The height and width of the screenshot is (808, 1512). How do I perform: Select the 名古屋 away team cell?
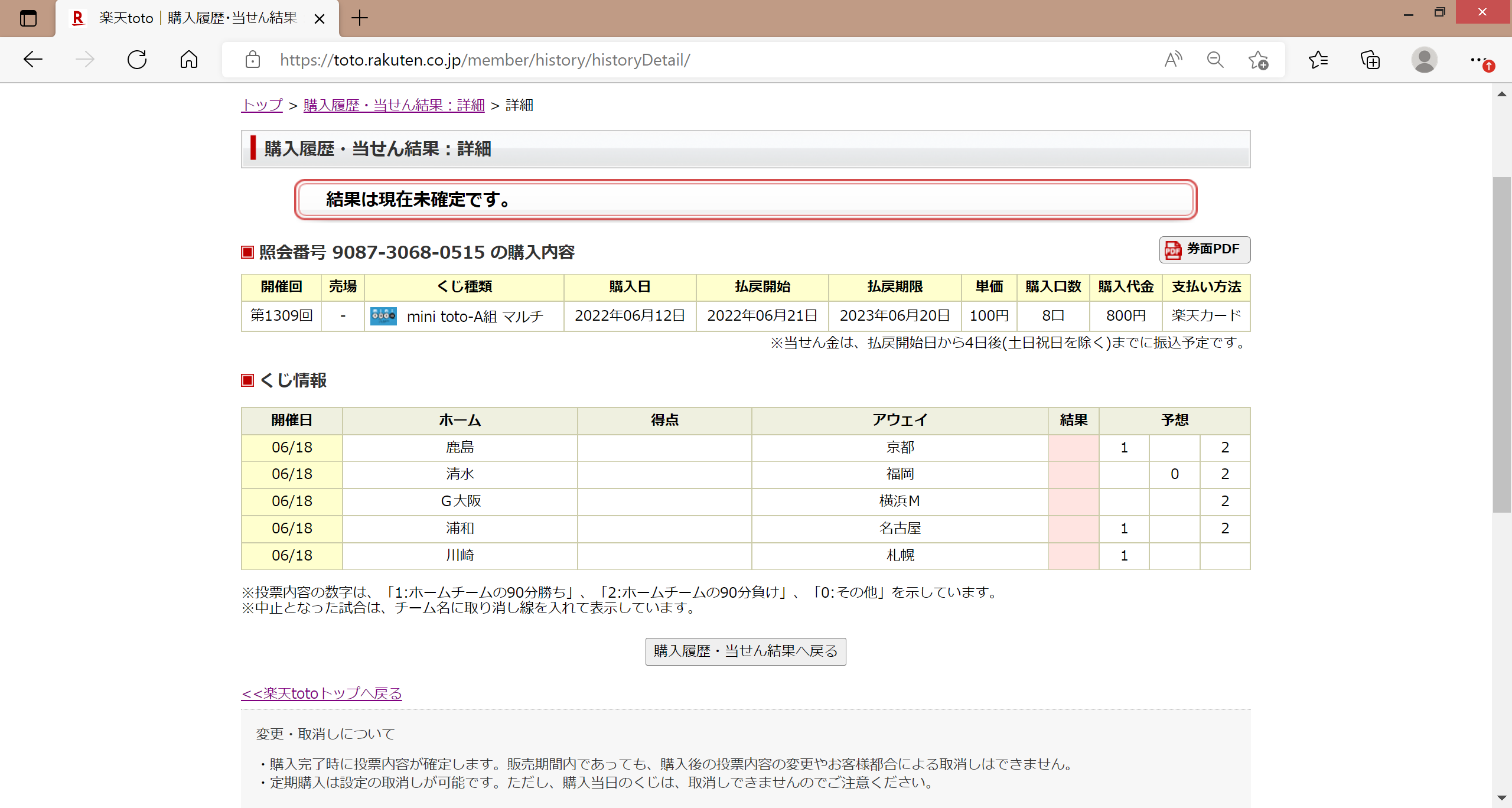900,529
